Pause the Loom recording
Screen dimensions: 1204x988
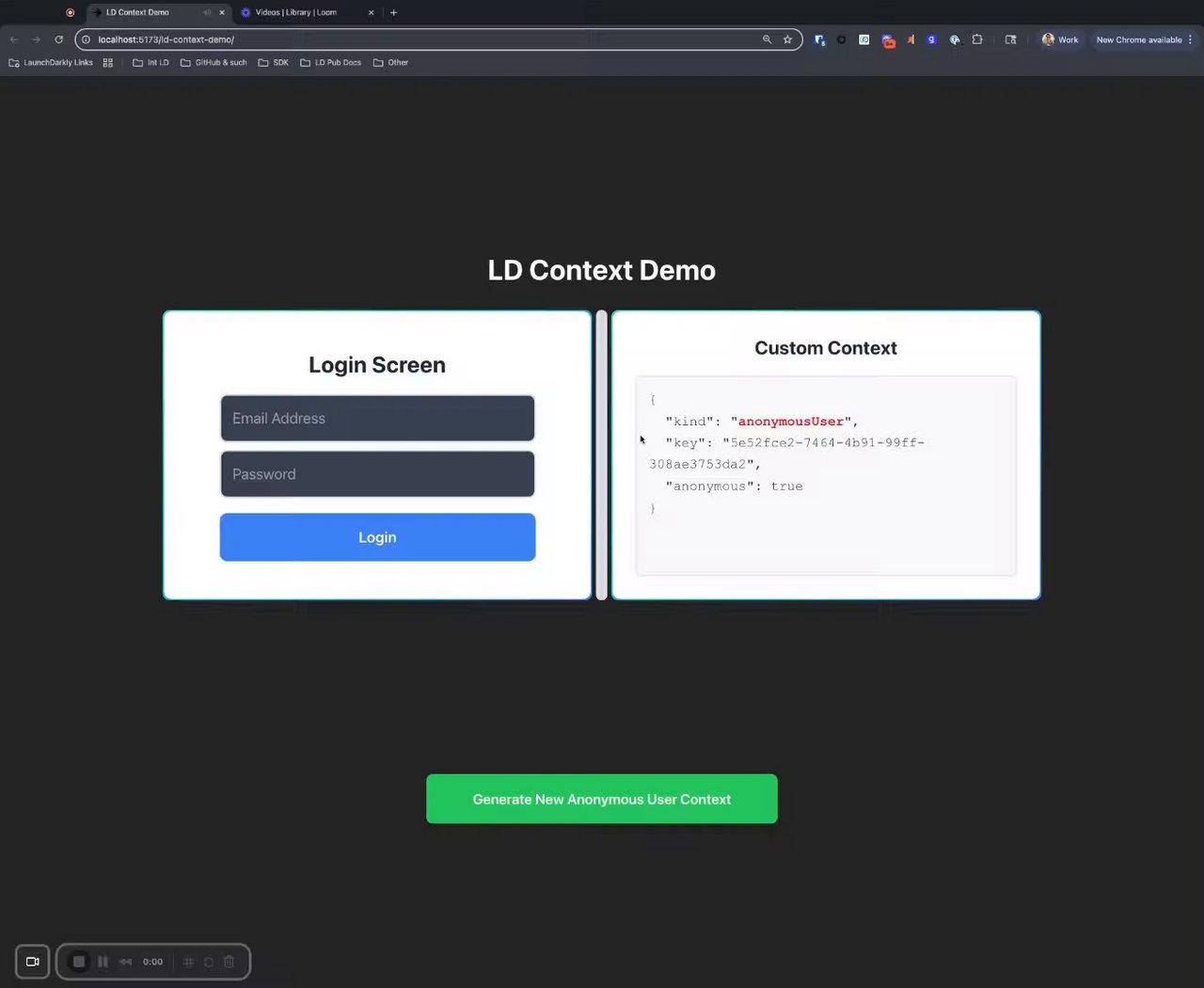point(103,962)
